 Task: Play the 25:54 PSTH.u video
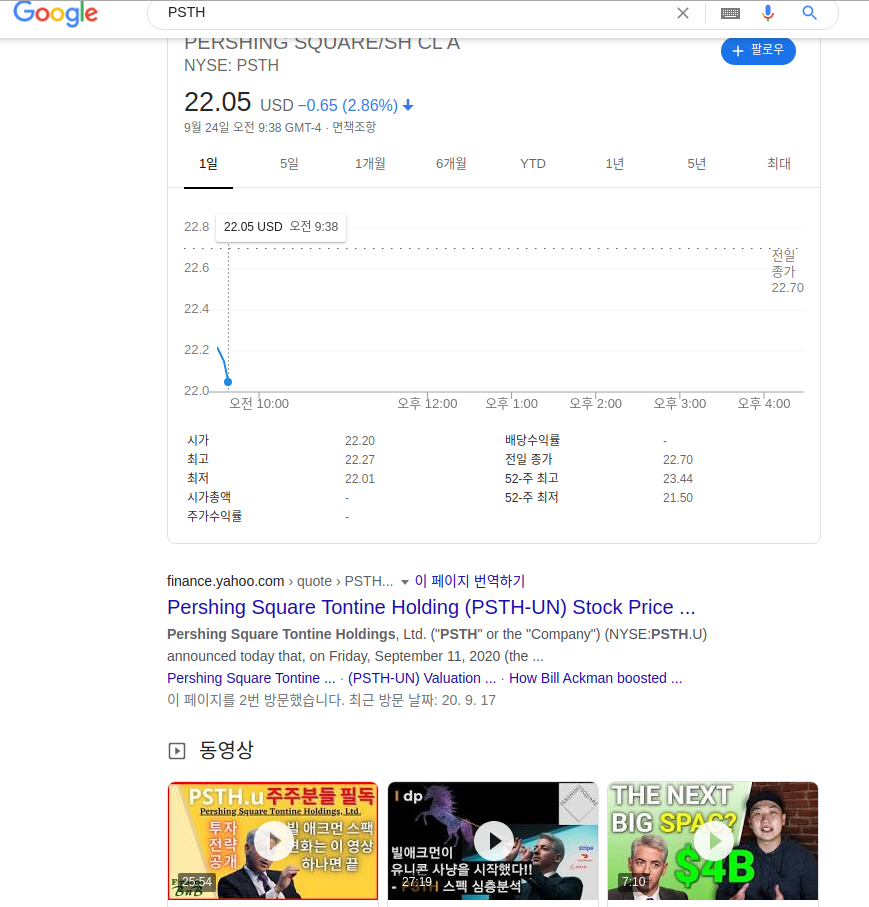click(273, 841)
